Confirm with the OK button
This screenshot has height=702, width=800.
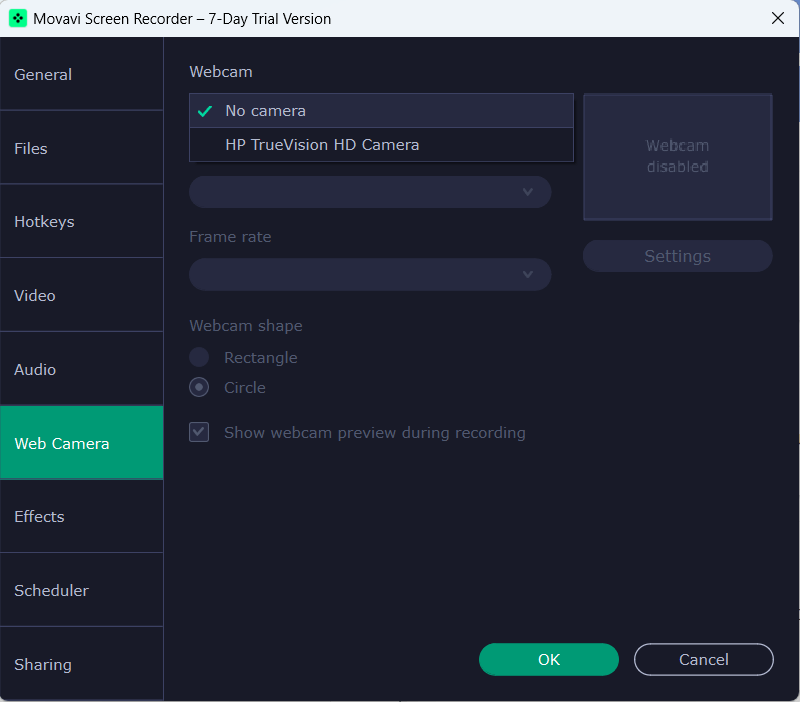[x=549, y=660]
